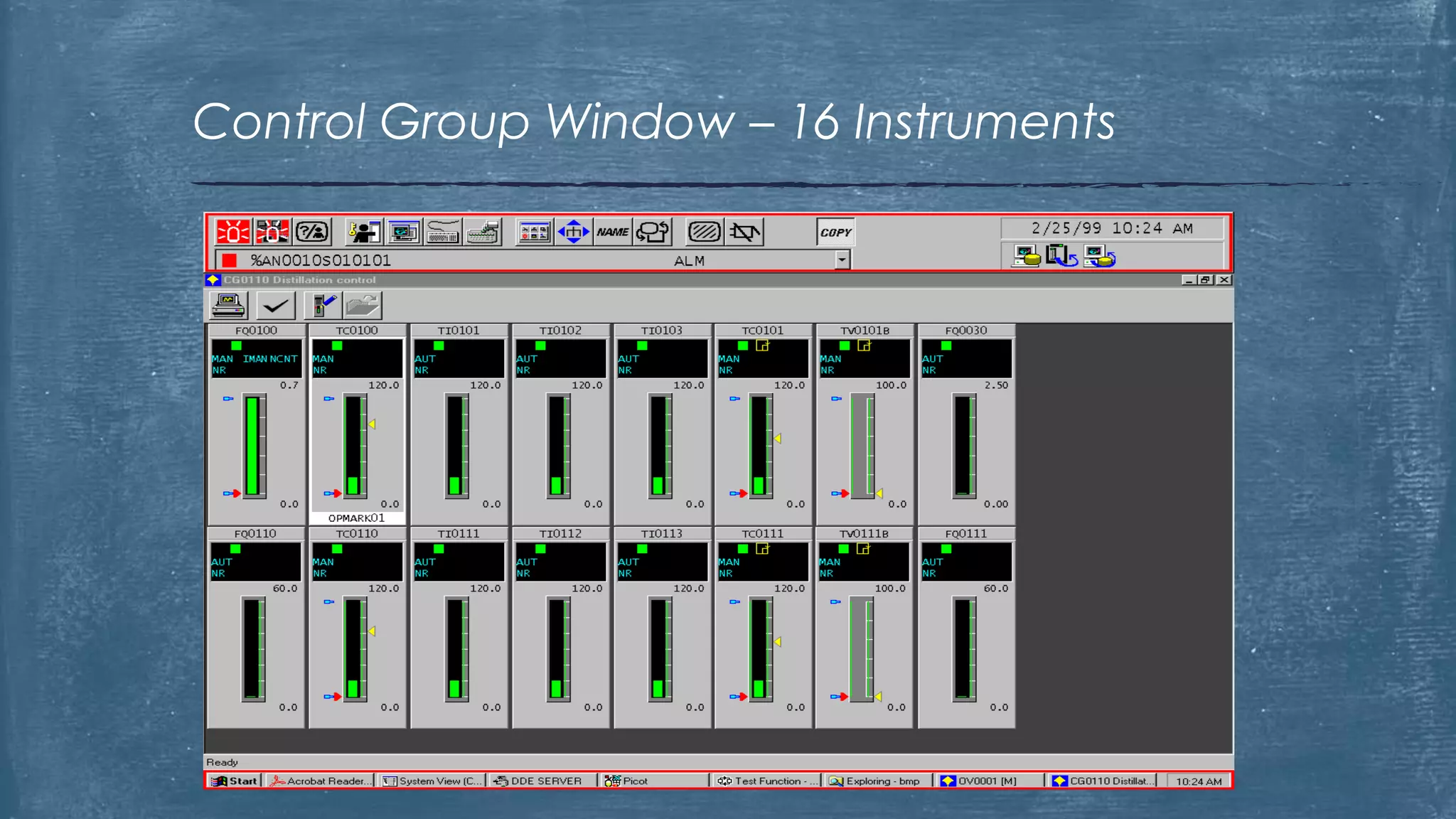Viewport: 1456px width, 819px height.
Task: Click the FQ0030 high scale value 2.50
Action: (x=996, y=385)
